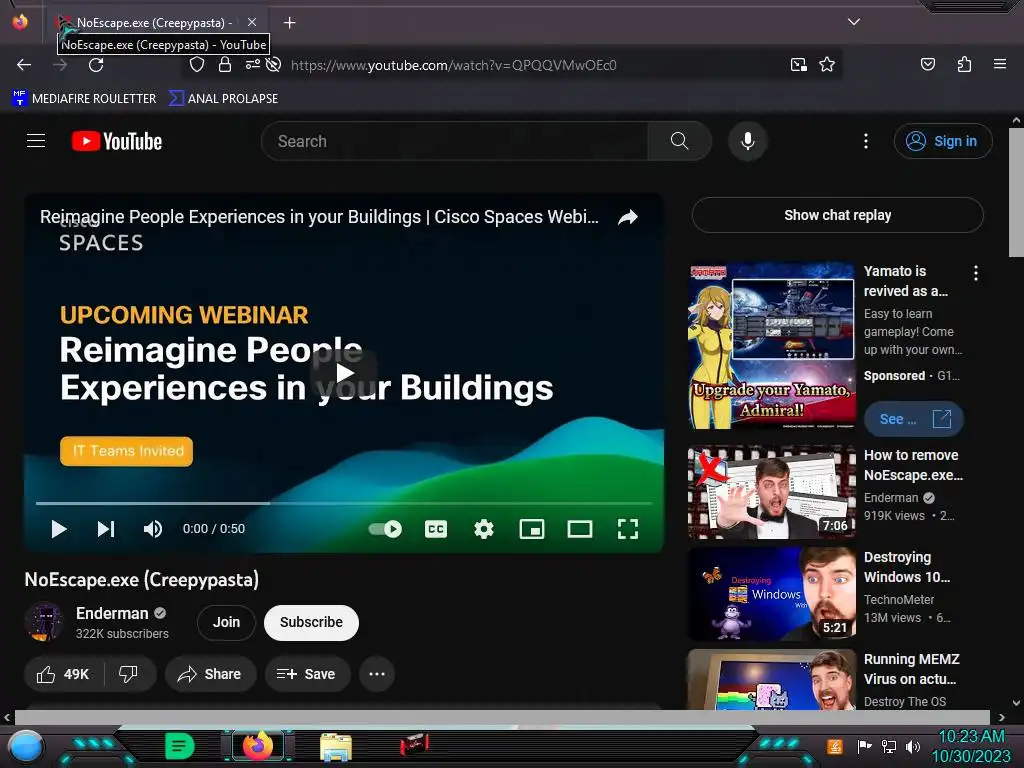Open the Enderman channel avatar

coord(43,622)
